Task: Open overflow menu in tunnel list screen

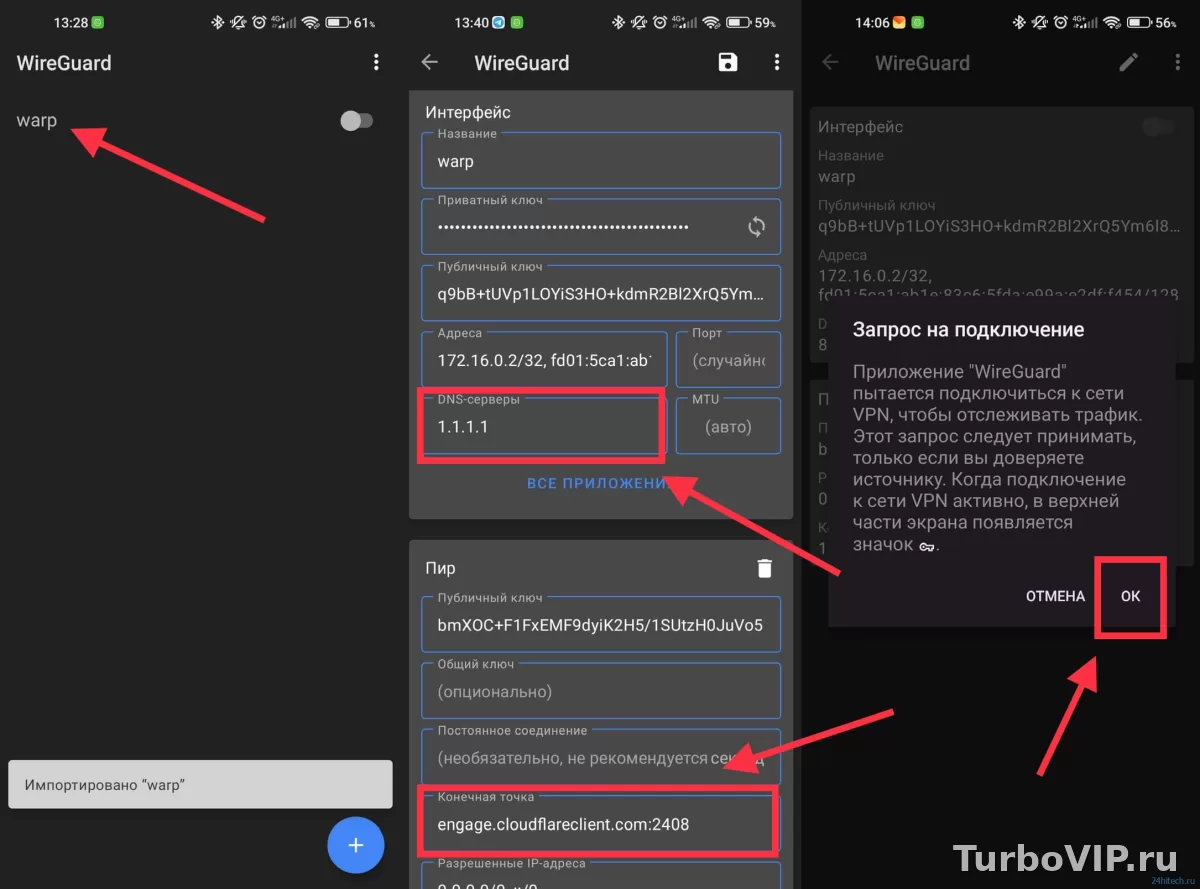Action: coord(376,63)
